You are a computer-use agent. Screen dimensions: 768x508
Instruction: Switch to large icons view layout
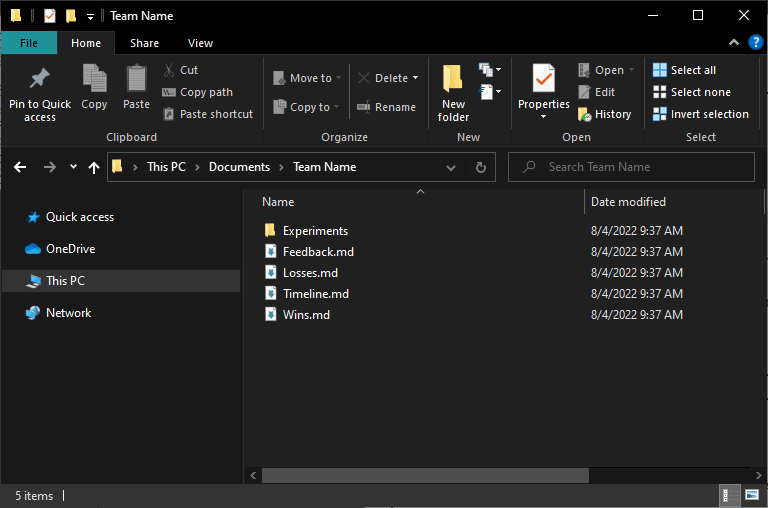click(753, 495)
